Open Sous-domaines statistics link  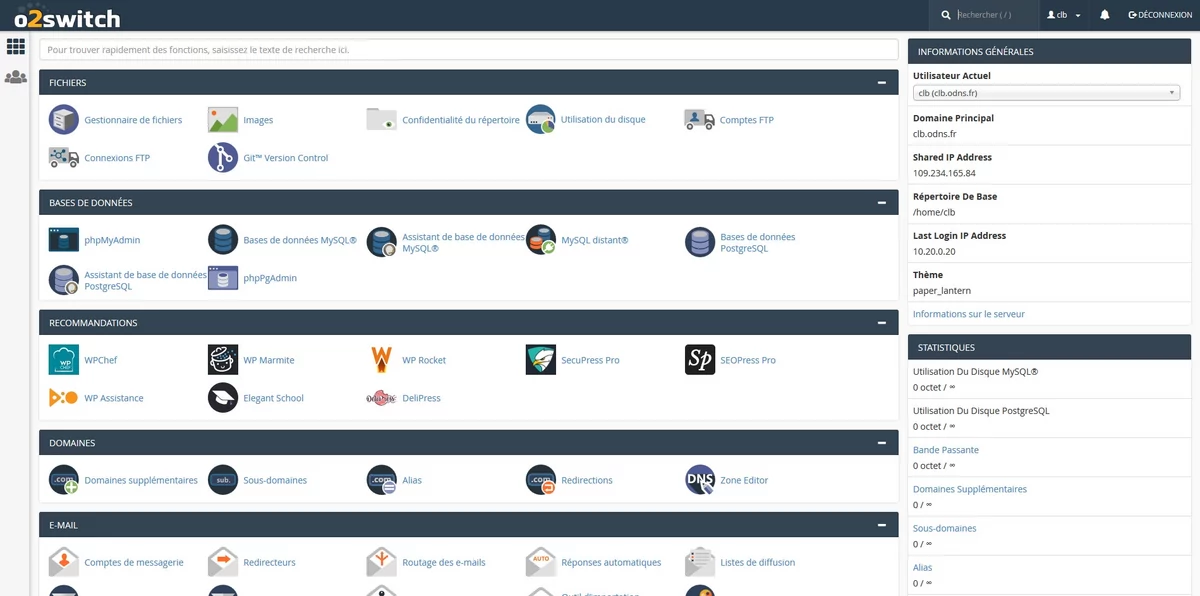tap(945, 528)
